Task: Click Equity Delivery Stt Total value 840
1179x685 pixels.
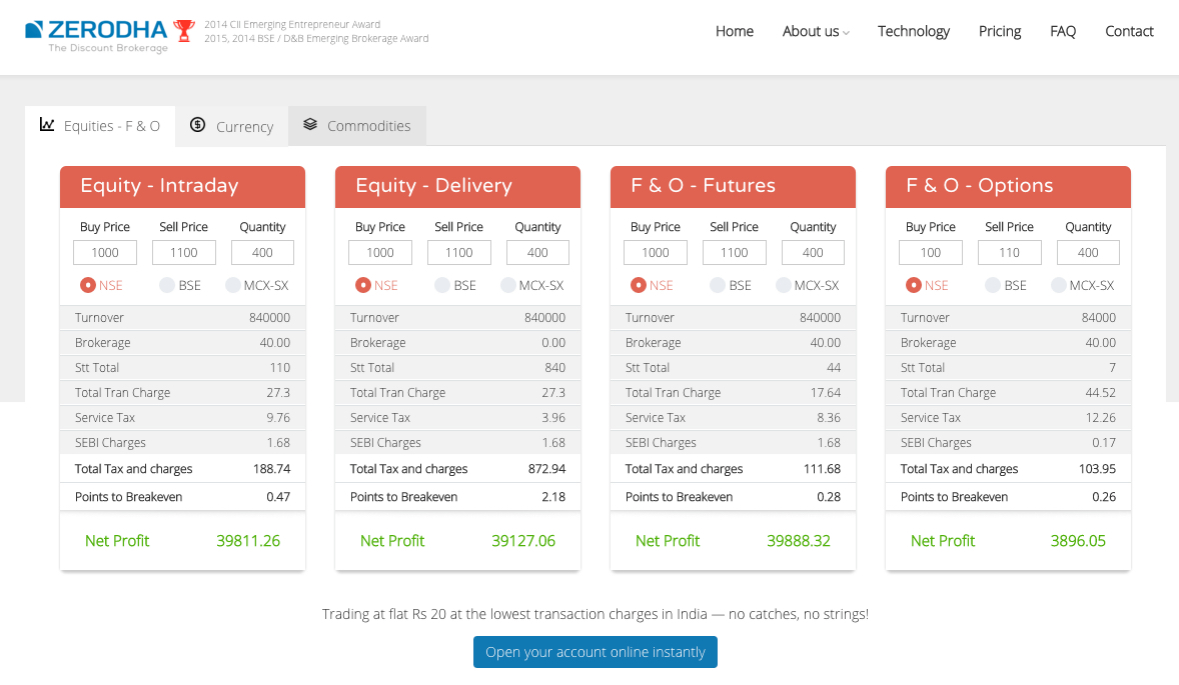Action: pyautogui.click(x=555, y=368)
